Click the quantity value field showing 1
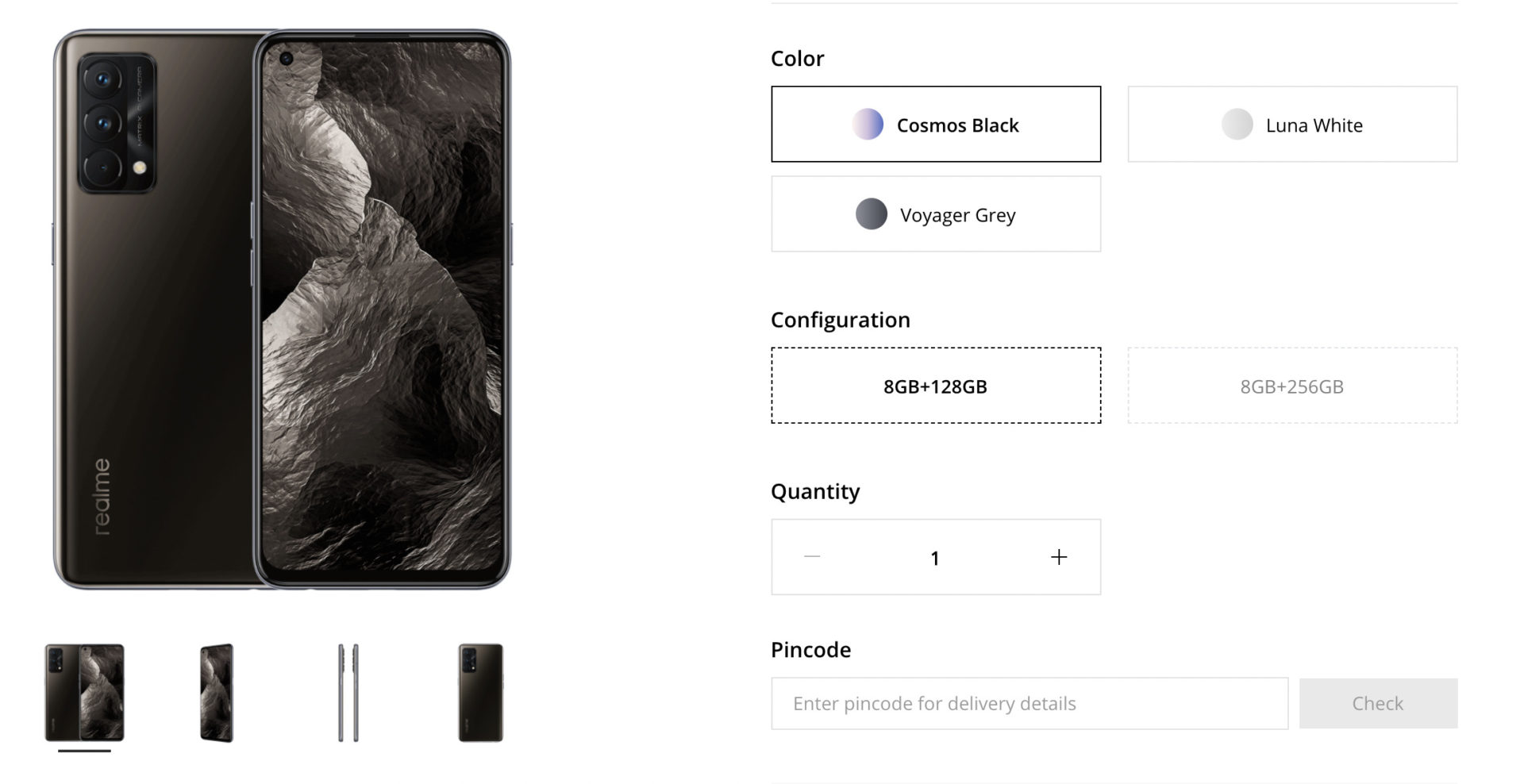Screen dimensions: 1524x784 935,558
